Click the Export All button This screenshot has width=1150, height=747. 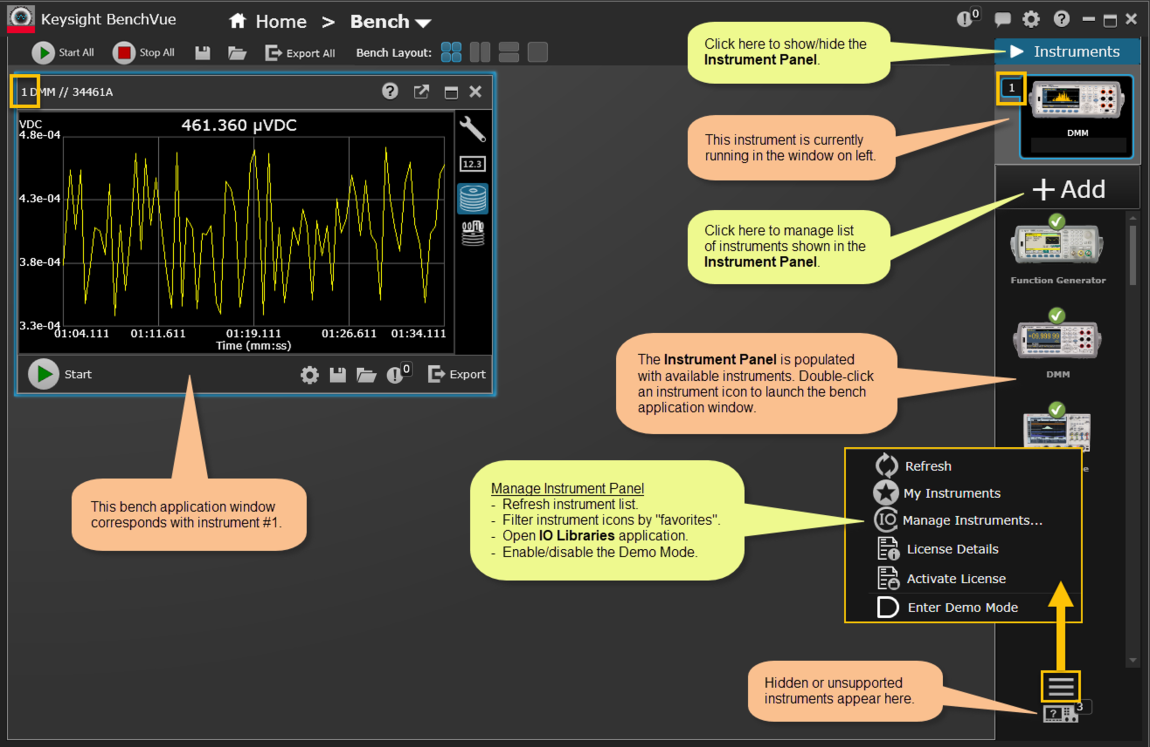(300, 53)
